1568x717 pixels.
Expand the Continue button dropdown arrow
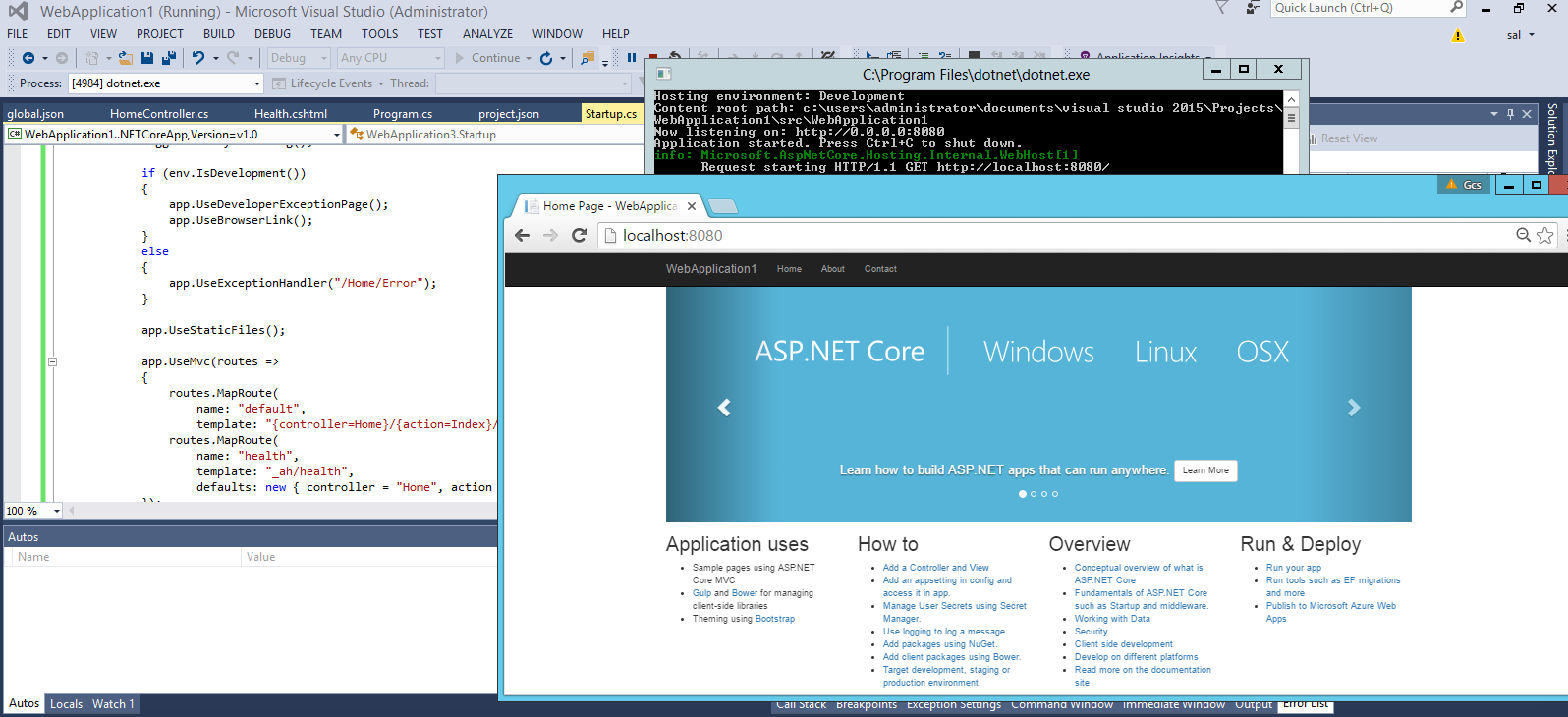coord(529,58)
